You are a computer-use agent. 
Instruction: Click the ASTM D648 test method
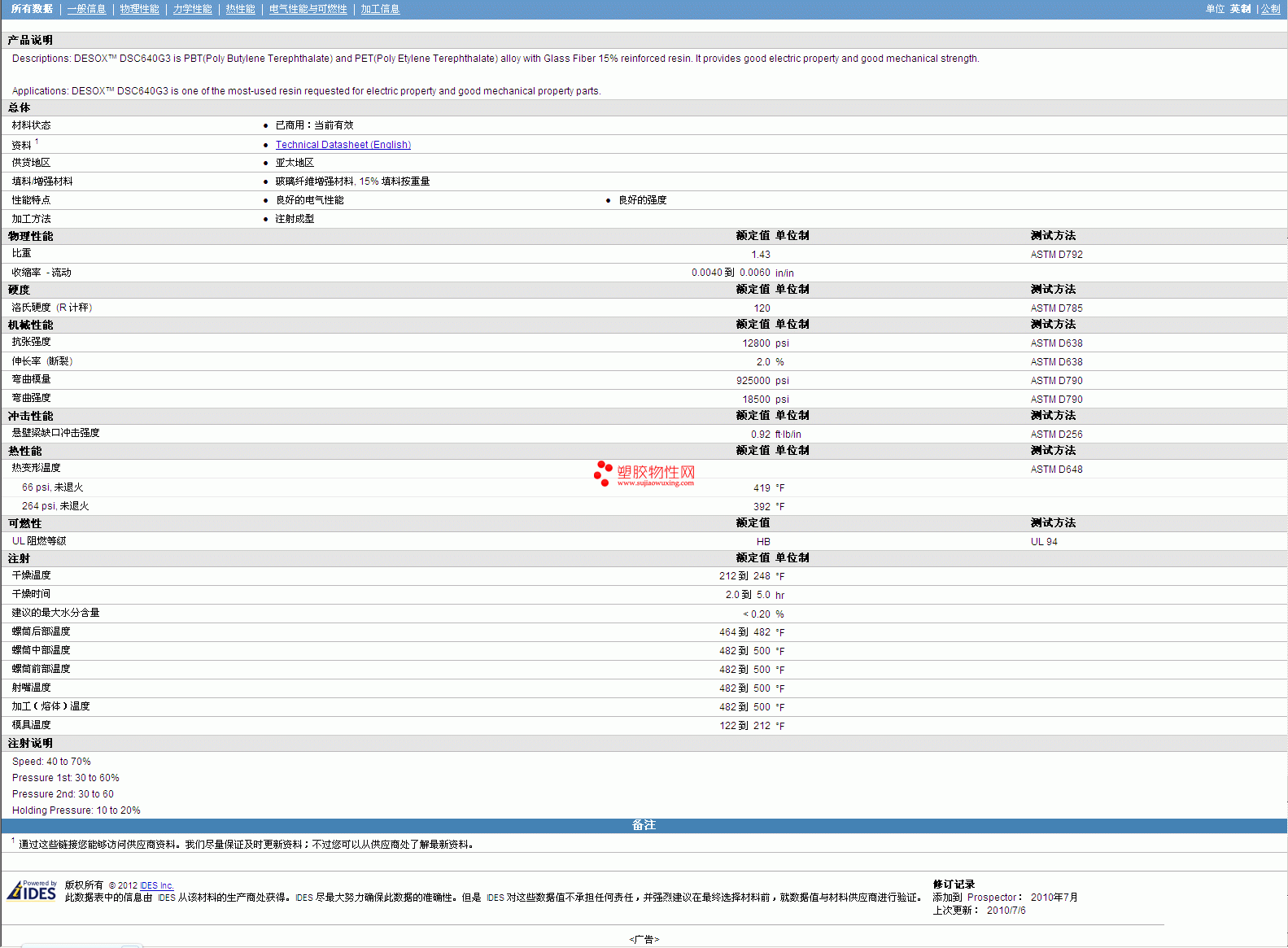click(x=1056, y=470)
